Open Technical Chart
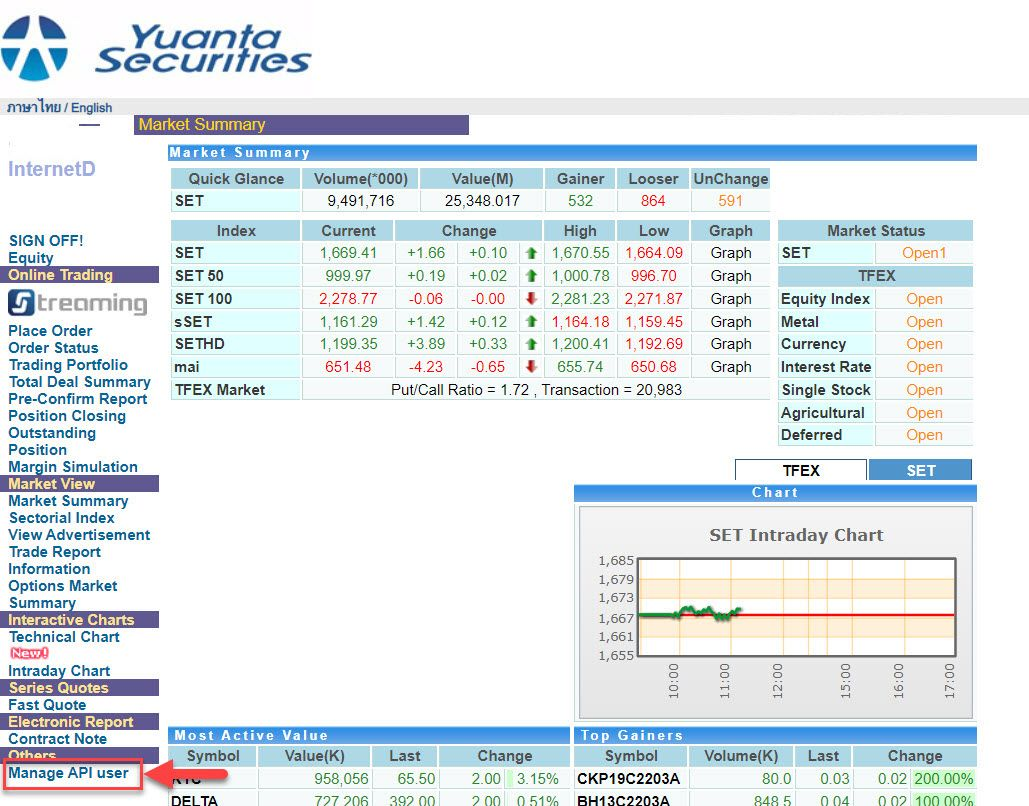Viewport: 1029px width, 806px height. (x=64, y=637)
